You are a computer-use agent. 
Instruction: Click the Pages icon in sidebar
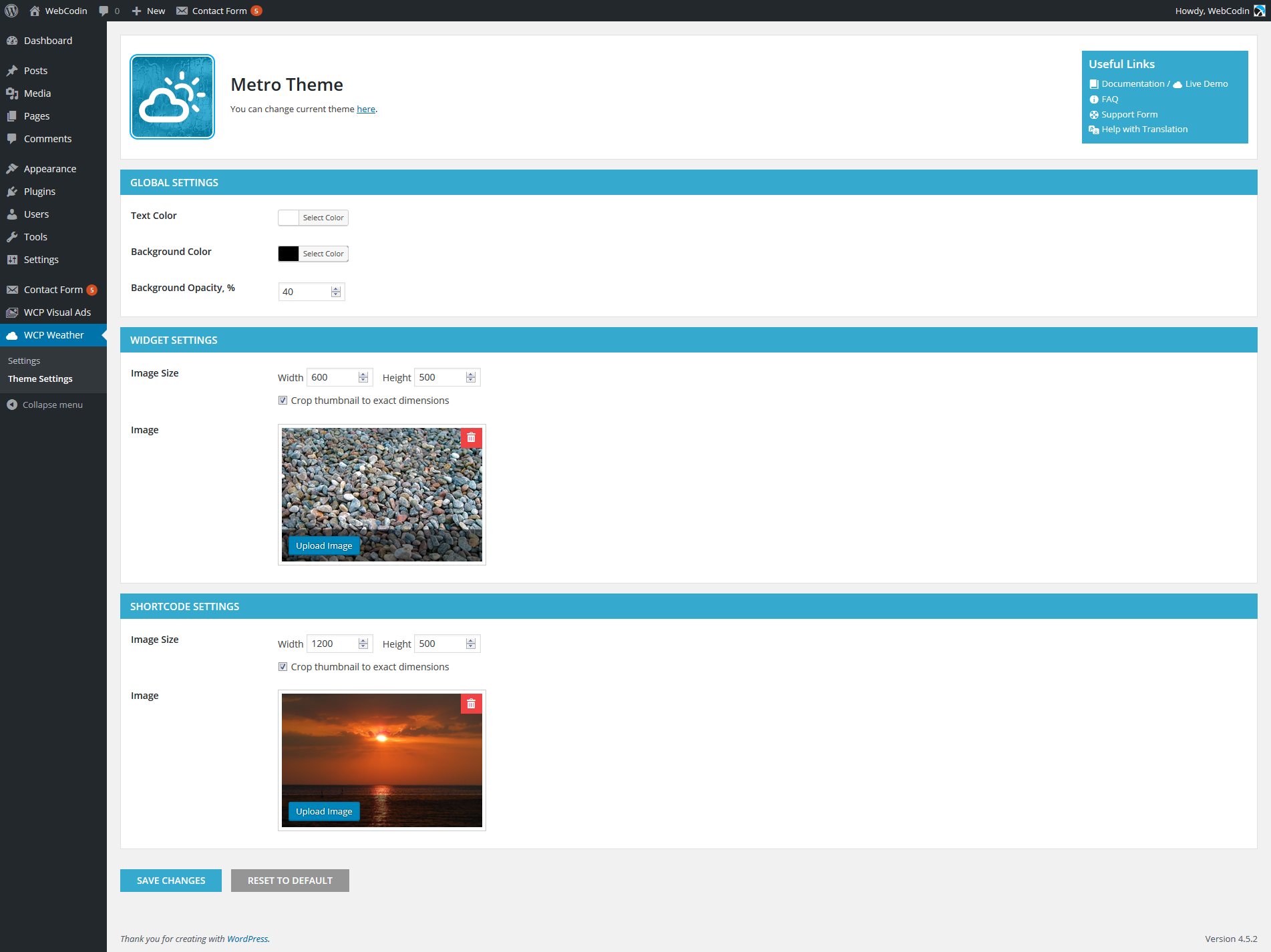coord(12,116)
